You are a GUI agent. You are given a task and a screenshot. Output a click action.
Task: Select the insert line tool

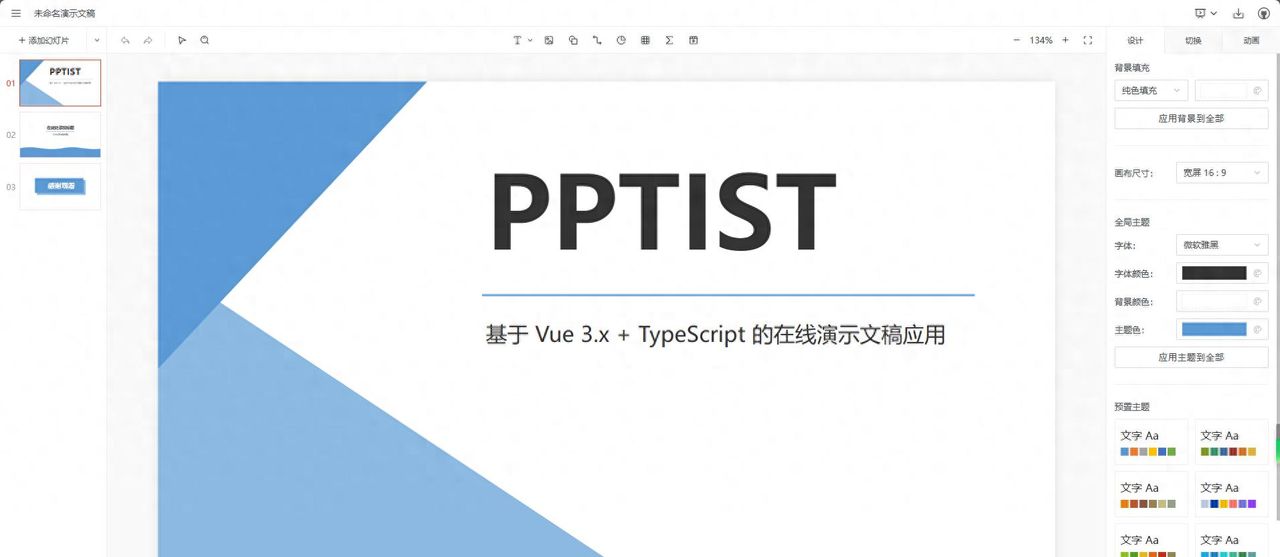[597, 40]
